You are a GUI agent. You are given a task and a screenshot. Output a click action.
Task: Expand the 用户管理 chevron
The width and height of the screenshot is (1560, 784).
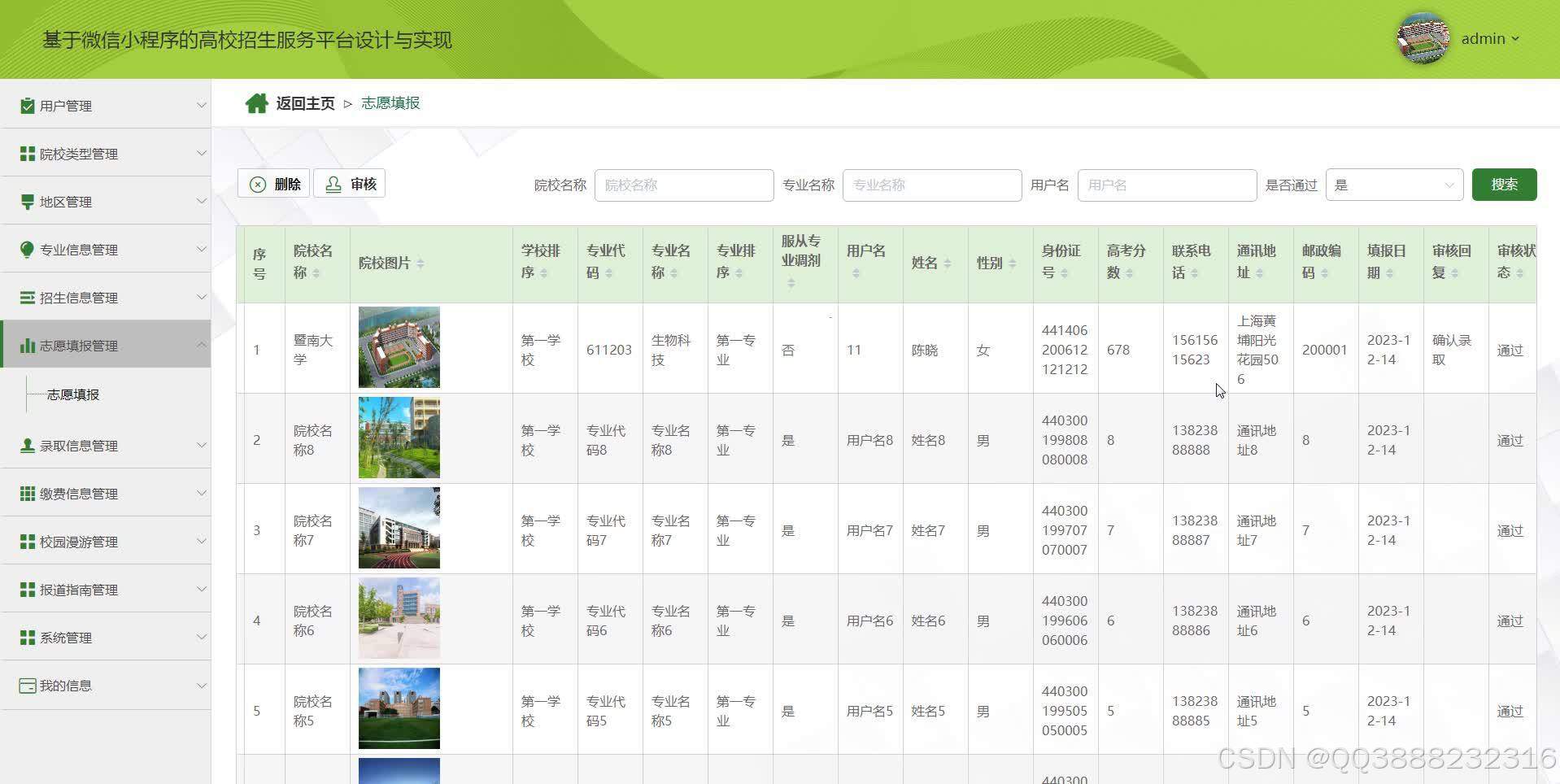(x=201, y=105)
